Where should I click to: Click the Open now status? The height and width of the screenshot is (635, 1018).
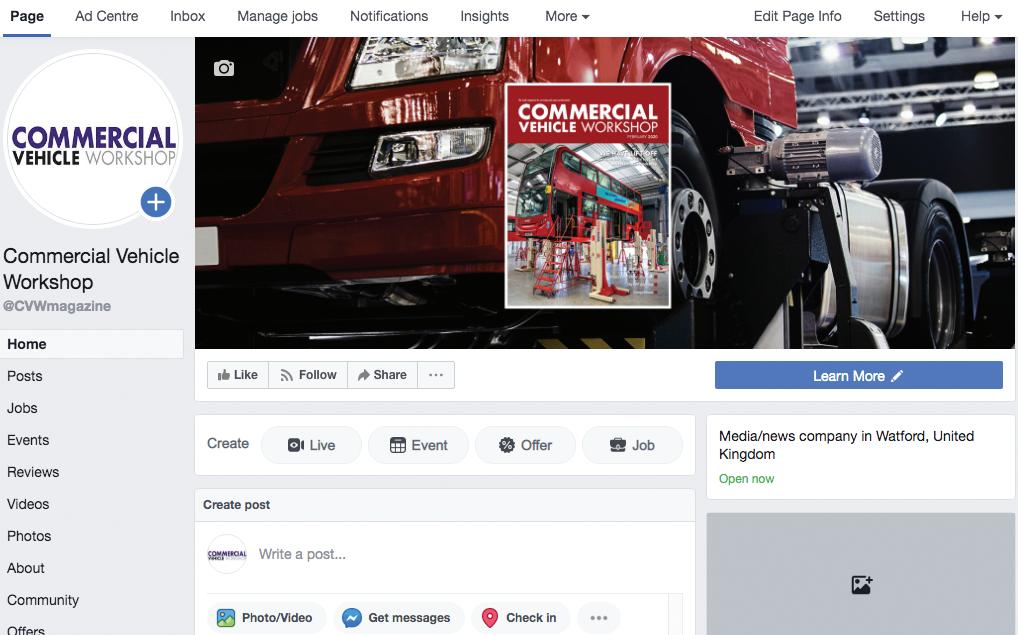click(746, 479)
